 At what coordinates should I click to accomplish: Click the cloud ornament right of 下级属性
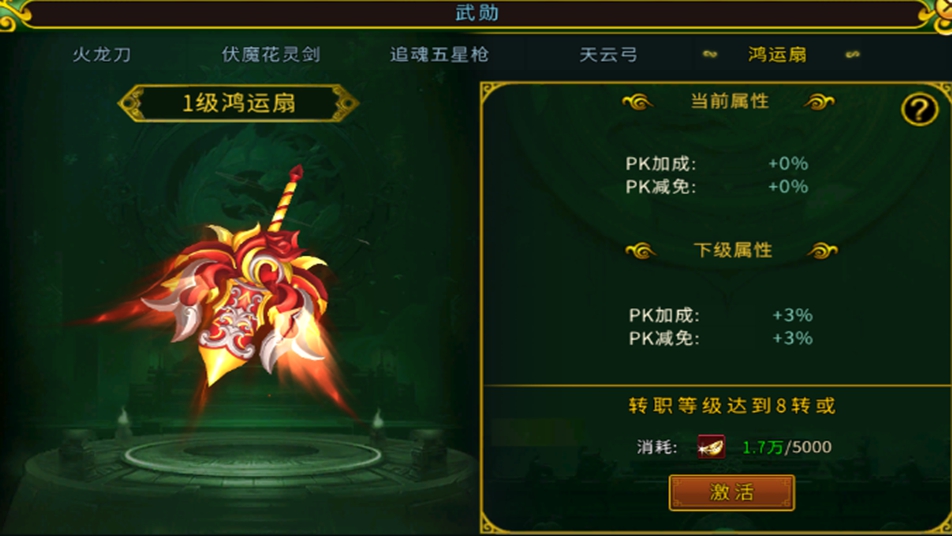click(823, 250)
